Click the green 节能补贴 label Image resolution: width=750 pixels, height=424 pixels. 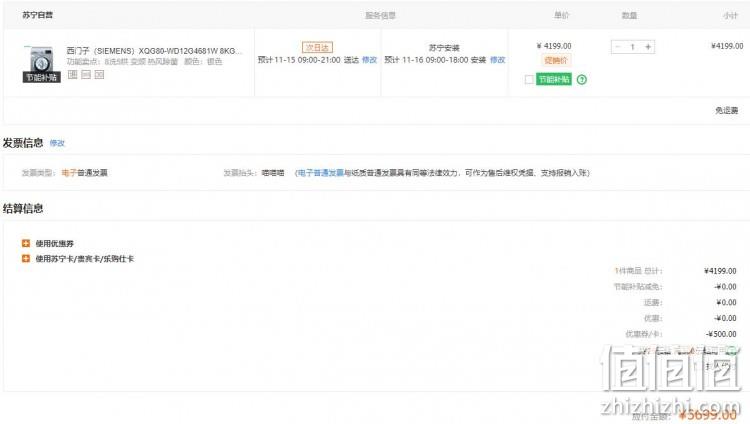554,79
